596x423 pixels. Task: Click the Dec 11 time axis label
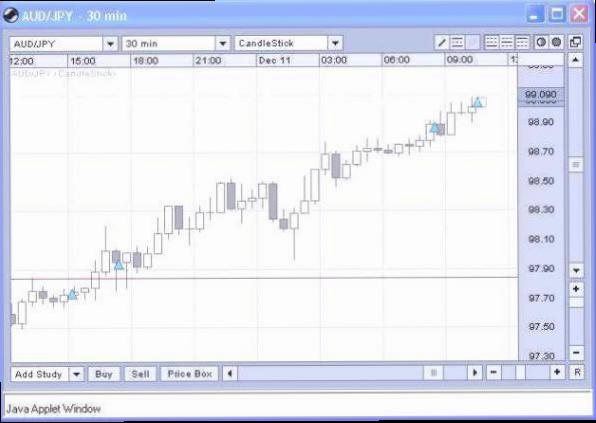coord(274,61)
